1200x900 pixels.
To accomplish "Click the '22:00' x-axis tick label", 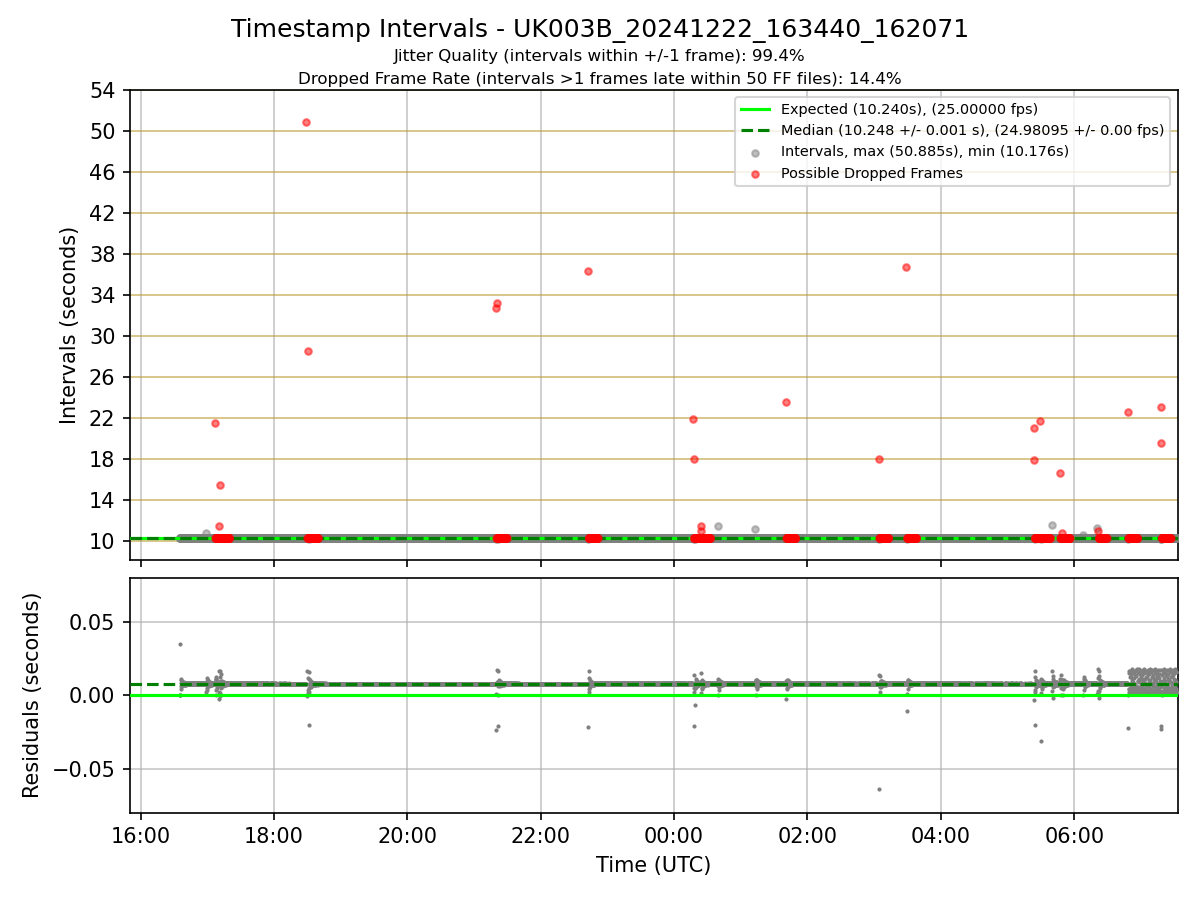I will coord(540,835).
